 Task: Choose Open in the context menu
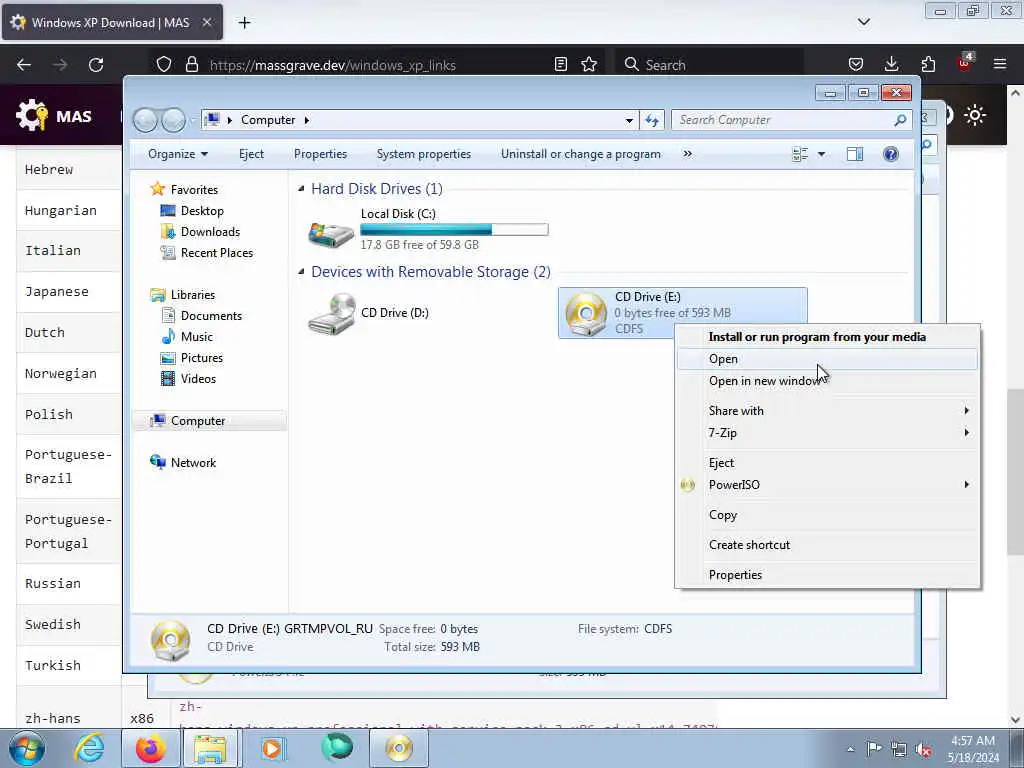pos(827,359)
